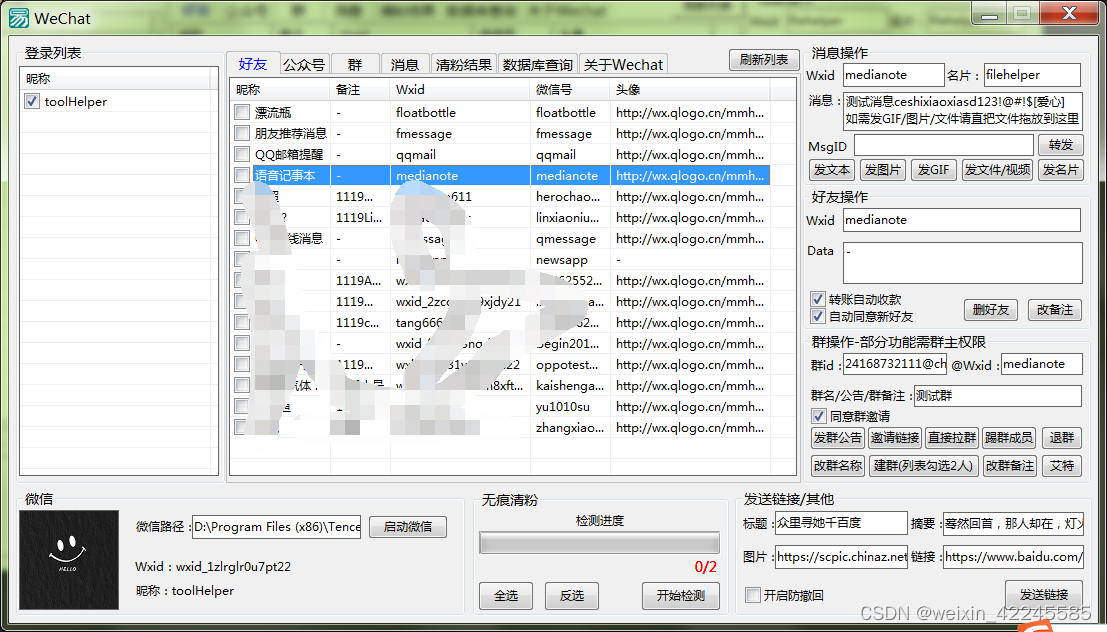The image size is (1107, 632).
Task: Click into the 消息 text area
Action: (962, 110)
